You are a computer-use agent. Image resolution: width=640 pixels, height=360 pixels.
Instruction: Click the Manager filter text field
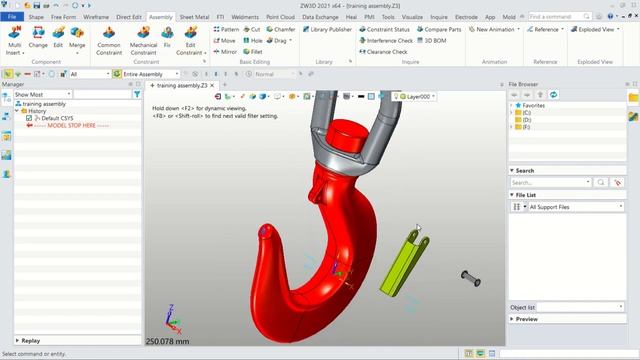click(102, 94)
